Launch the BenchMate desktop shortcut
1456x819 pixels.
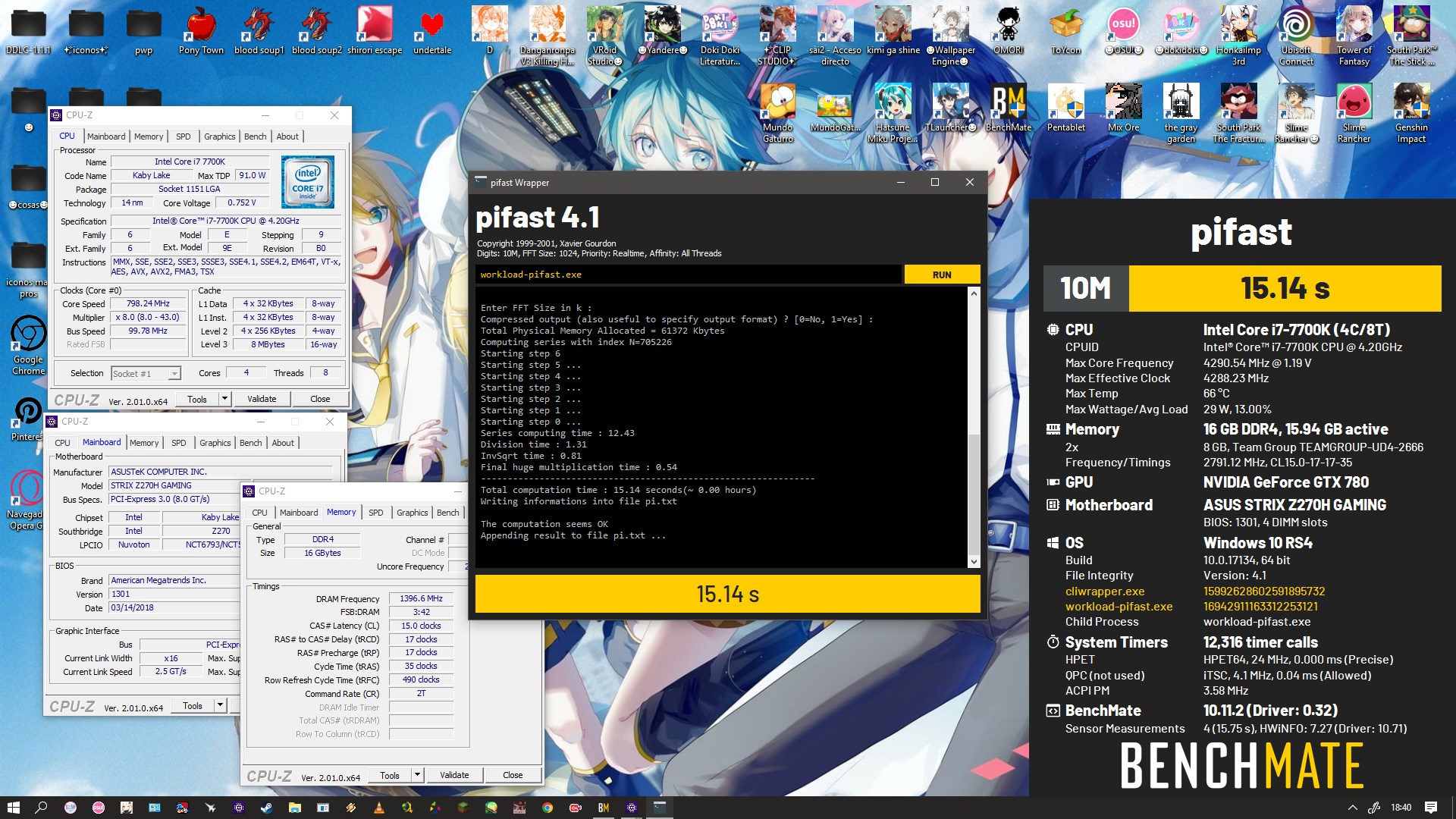(1008, 108)
